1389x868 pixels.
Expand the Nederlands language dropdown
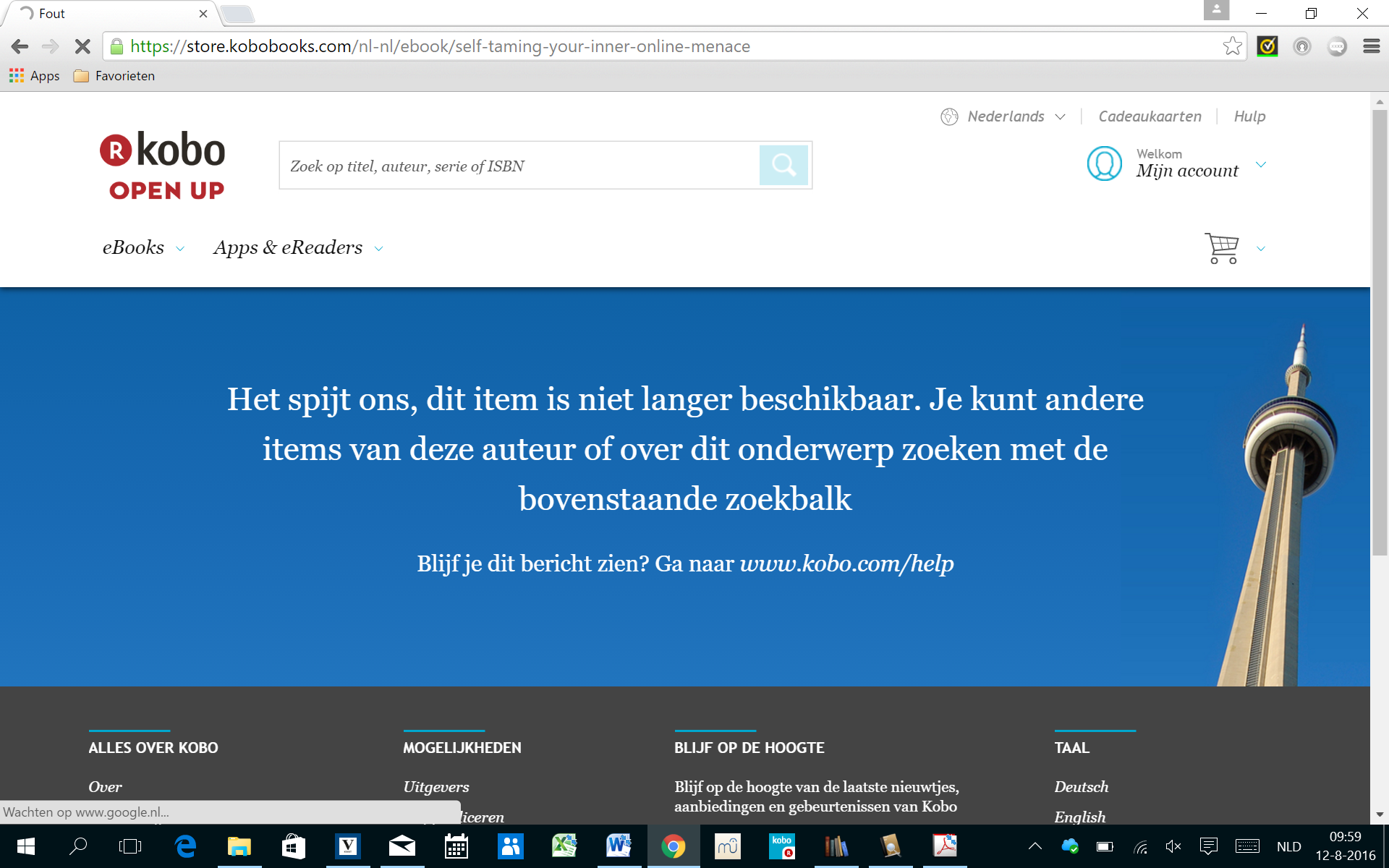[1006, 116]
